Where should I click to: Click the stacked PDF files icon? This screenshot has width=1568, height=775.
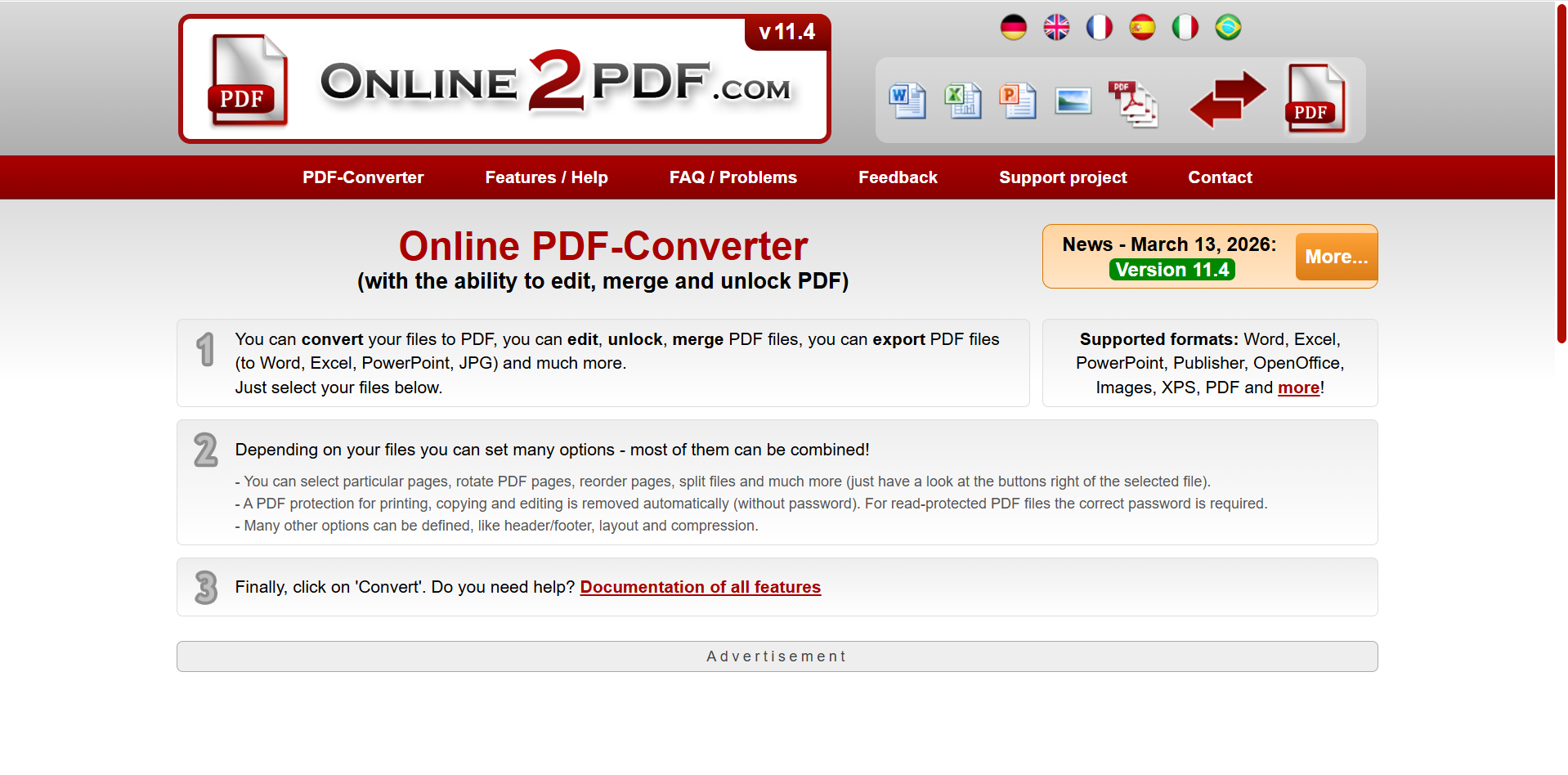click(1133, 103)
